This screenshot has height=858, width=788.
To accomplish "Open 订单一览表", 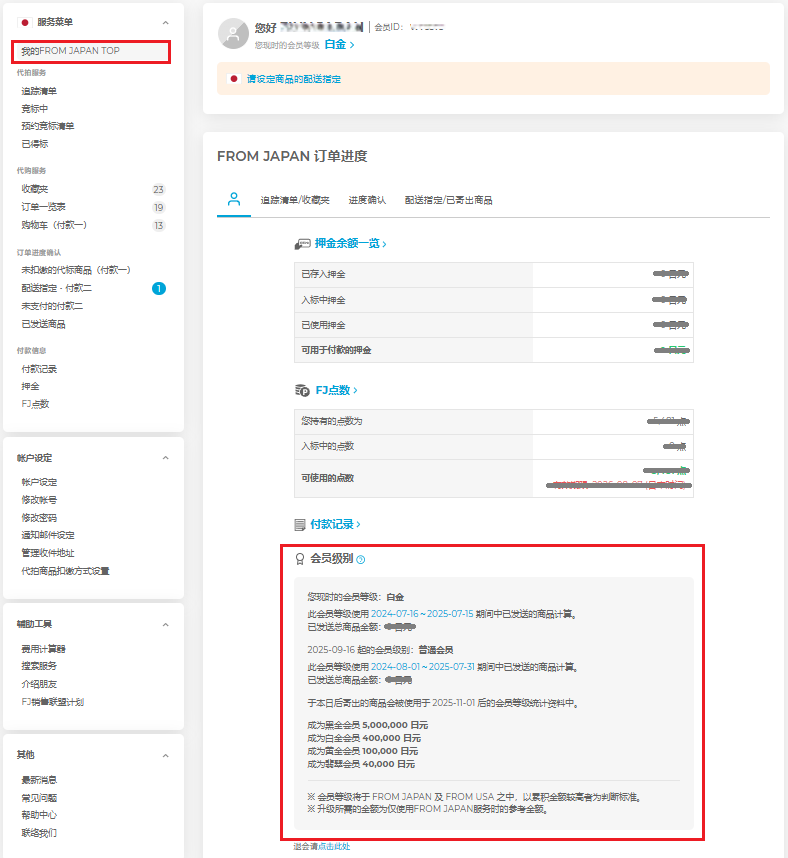I will click(43, 206).
